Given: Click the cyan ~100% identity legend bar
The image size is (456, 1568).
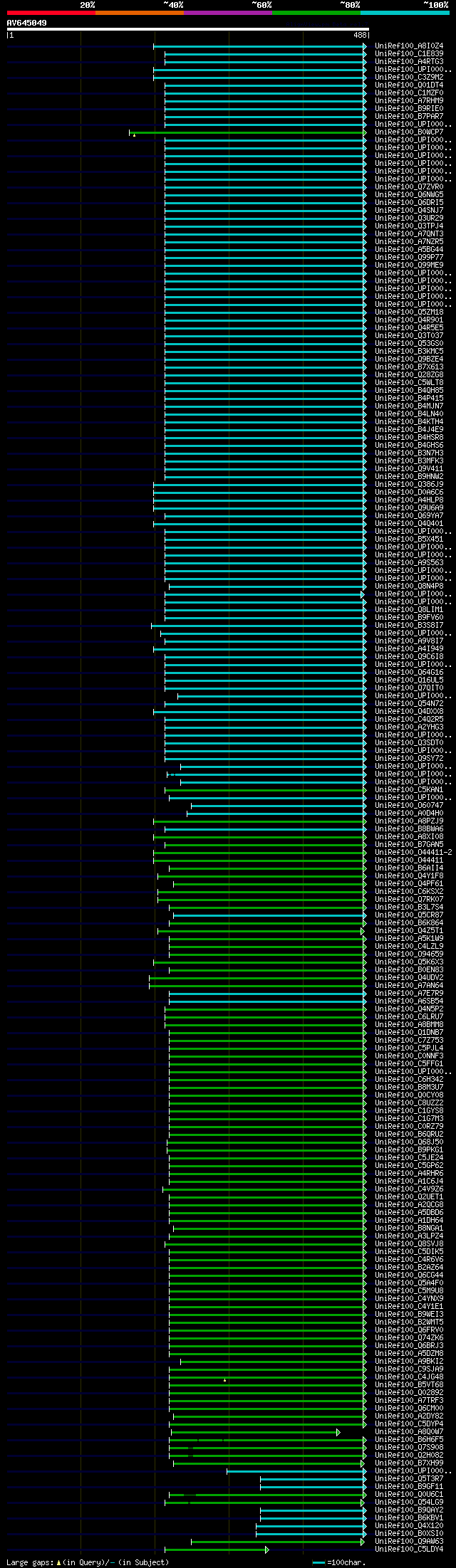Looking at the screenshot, I should coord(405,13).
